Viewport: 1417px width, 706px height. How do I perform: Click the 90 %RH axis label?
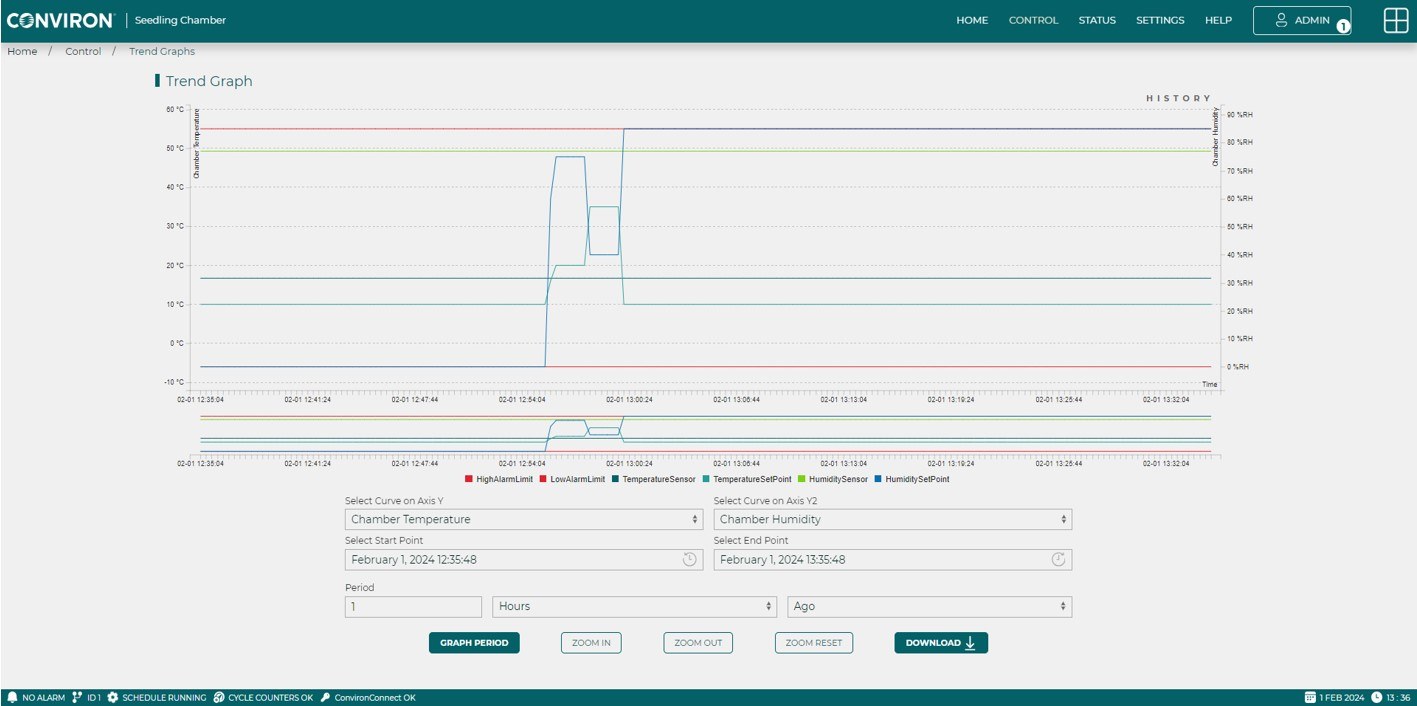1239,115
